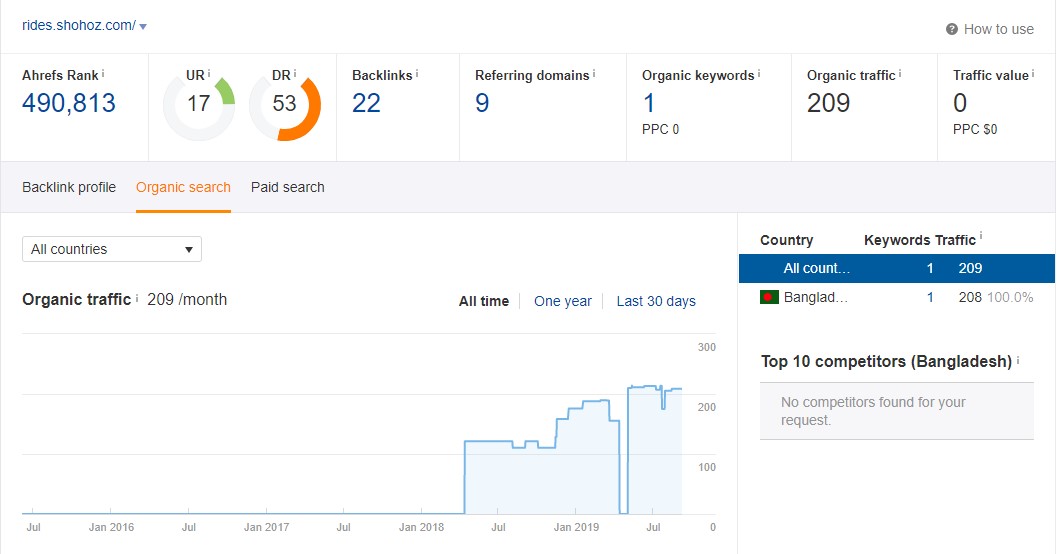Open the All countries dropdown
Viewport: 1064px width, 554px height.
pos(112,249)
